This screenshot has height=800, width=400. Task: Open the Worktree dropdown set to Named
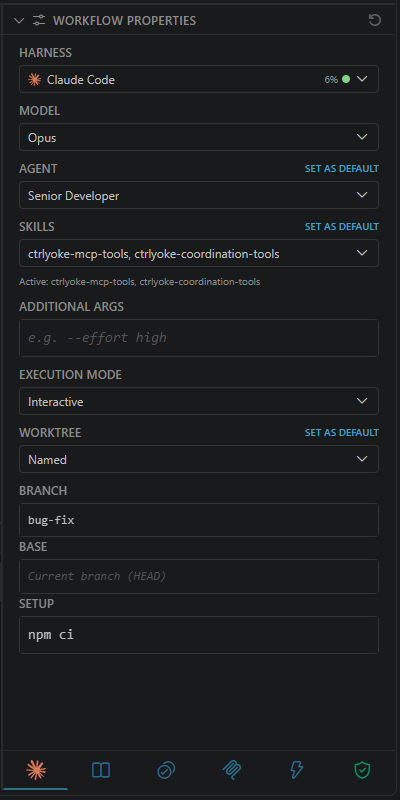(x=199, y=459)
